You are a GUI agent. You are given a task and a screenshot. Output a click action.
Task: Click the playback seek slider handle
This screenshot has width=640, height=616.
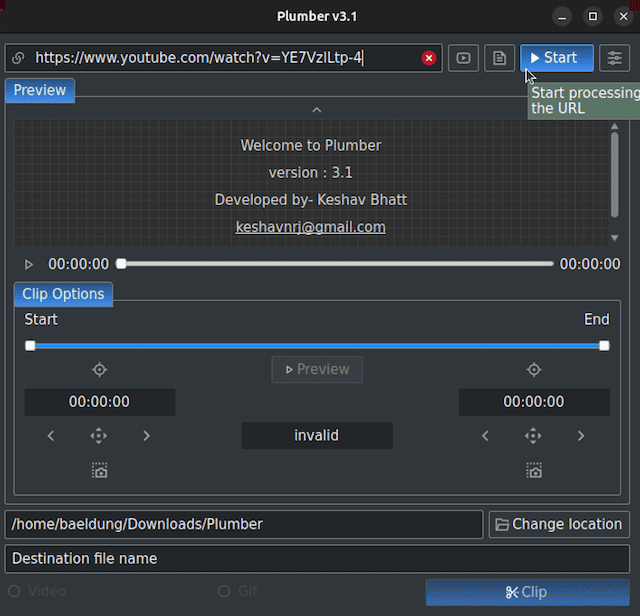(121, 264)
